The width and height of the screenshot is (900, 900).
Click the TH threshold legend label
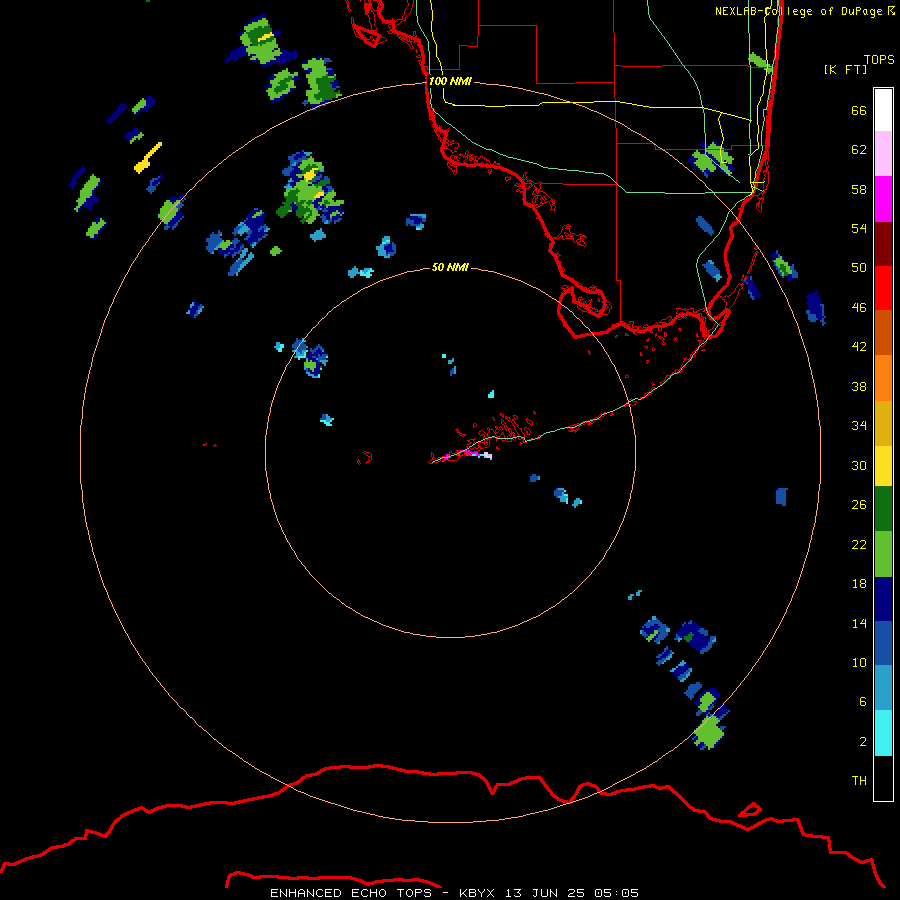(x=859, y=780)
